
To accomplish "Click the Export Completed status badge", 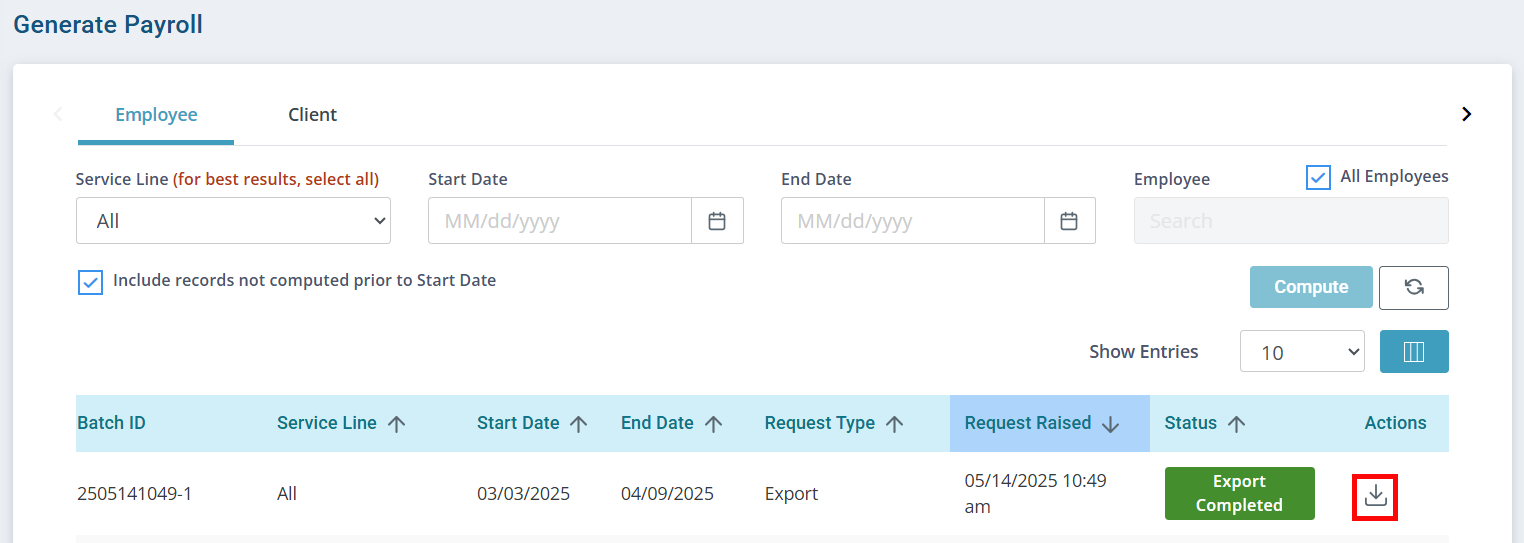I will coord(1239,493).
